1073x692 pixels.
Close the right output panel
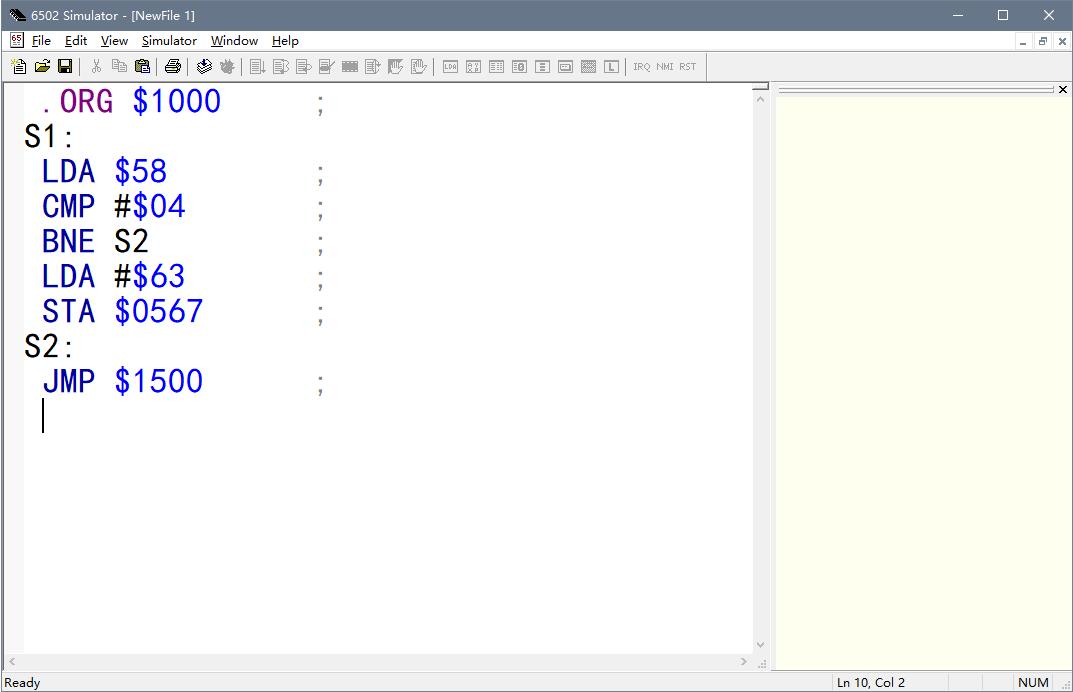pos(1062,89)
